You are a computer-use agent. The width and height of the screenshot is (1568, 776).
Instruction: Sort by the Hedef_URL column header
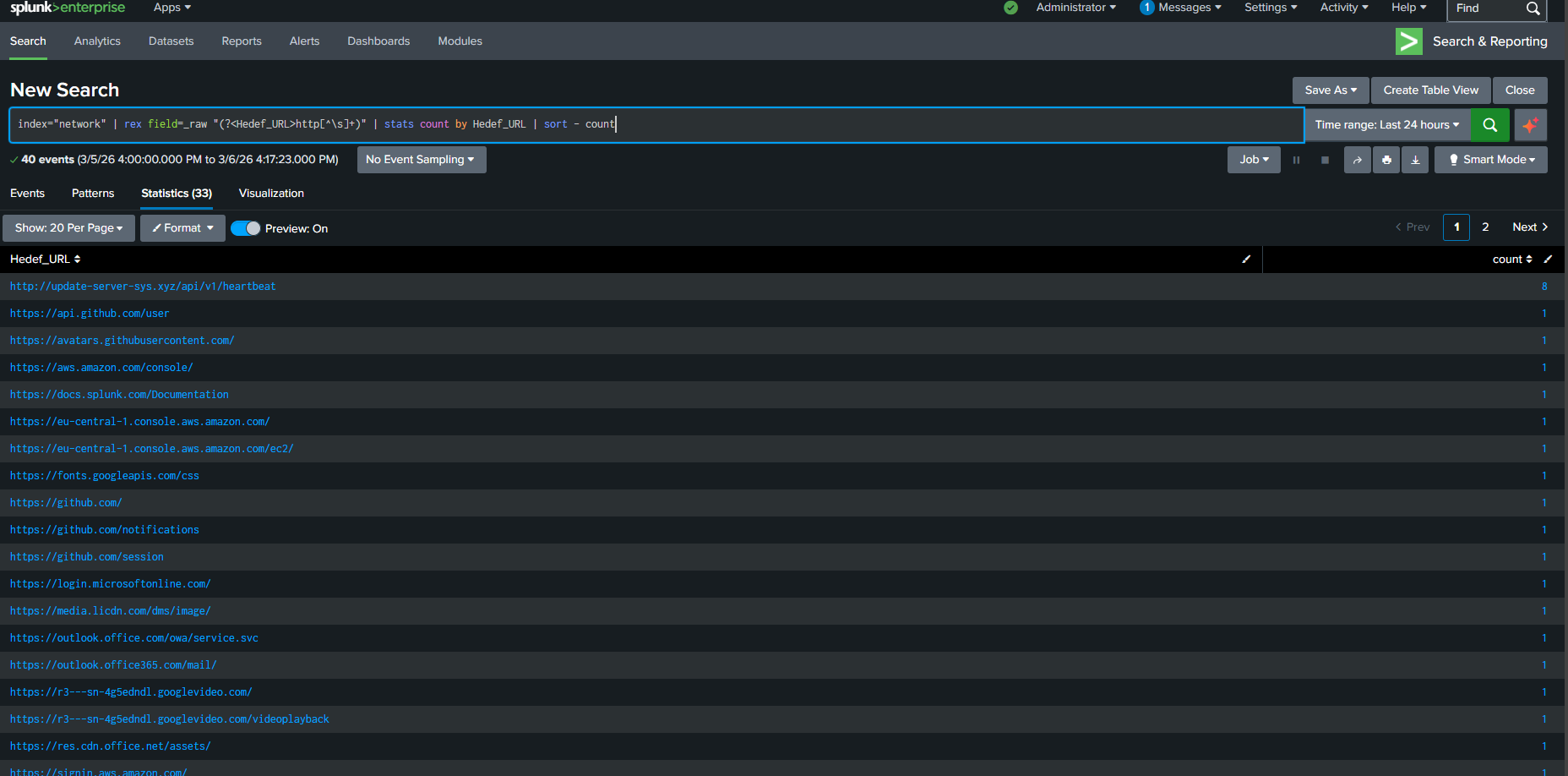pos(46,260)
